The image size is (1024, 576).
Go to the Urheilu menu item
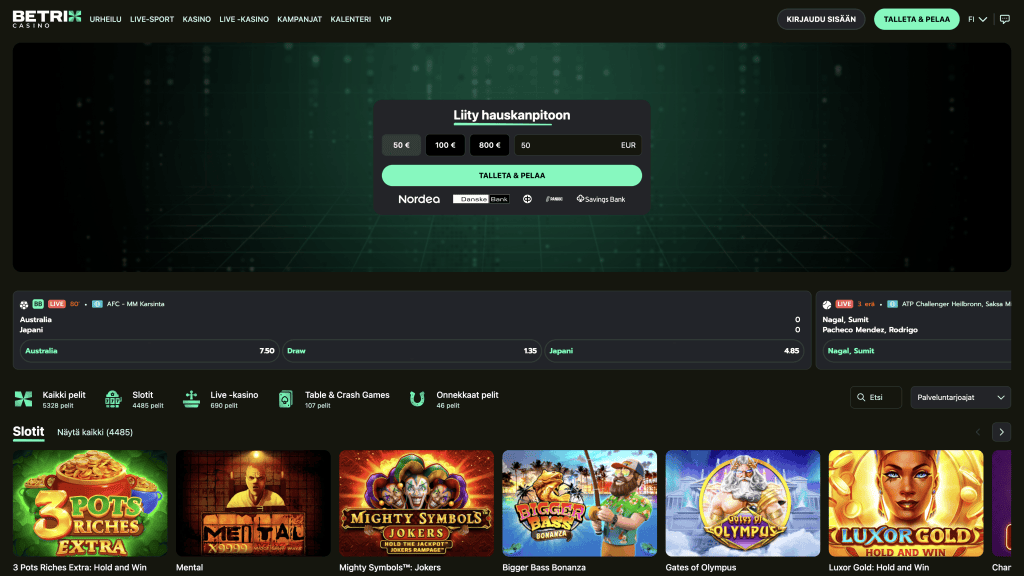pos(105,19)
